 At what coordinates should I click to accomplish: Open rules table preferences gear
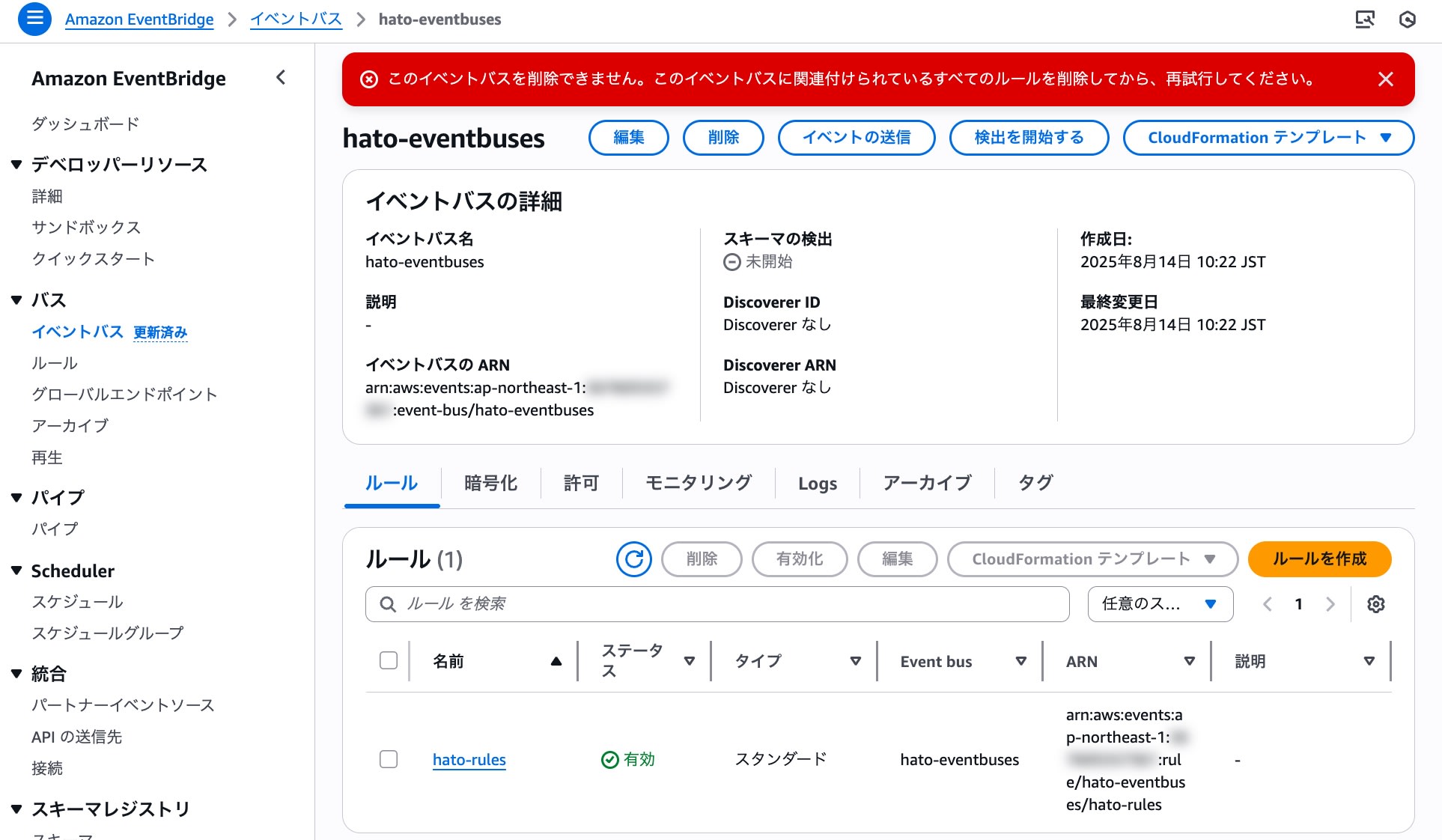1376,604
